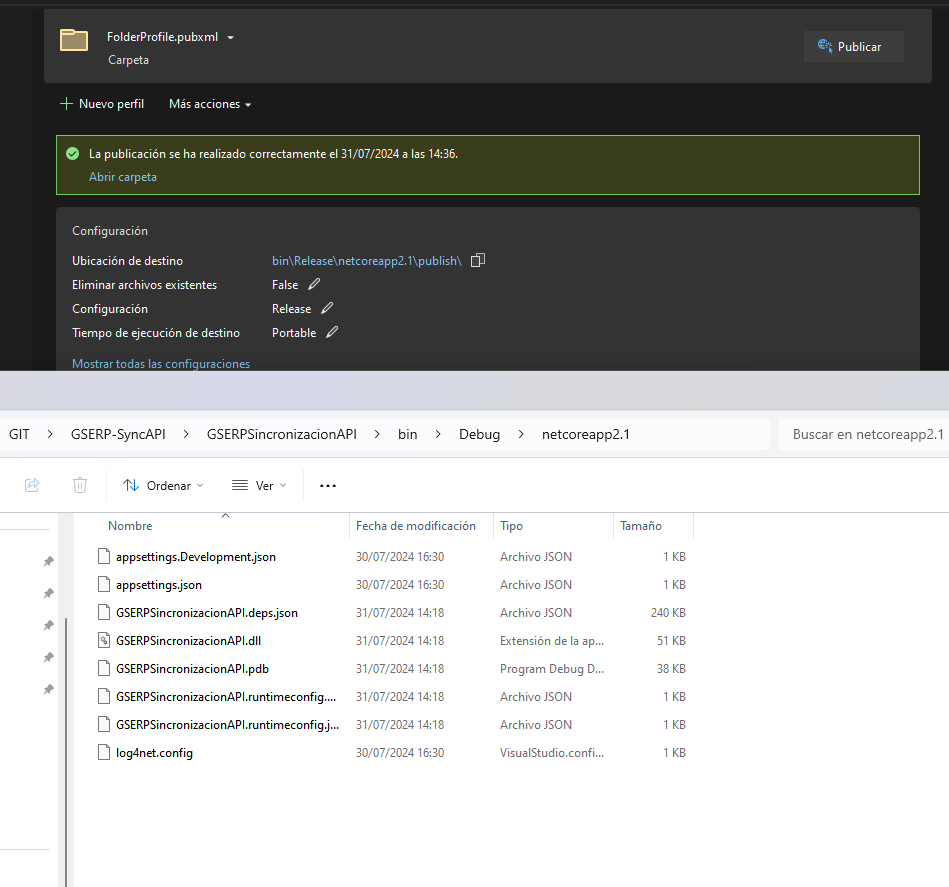Click 'Mostrar todas las configuraciones' link
949x887 pixels.
point(161,364)
